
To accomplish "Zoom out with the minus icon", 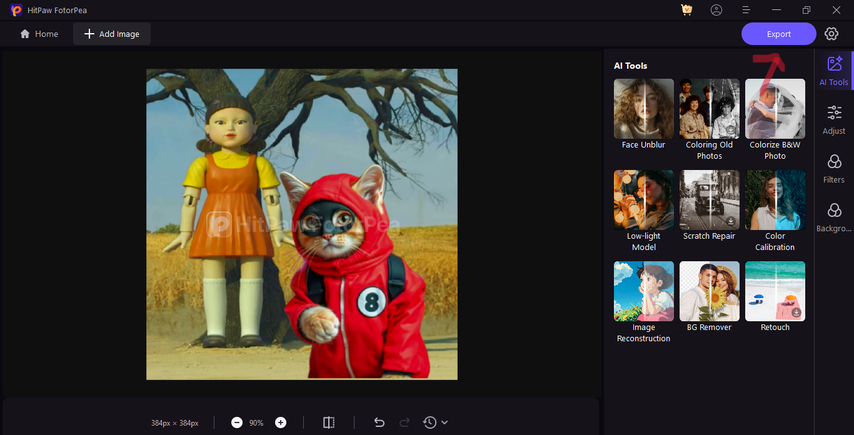I will click(x=237, y=423).
